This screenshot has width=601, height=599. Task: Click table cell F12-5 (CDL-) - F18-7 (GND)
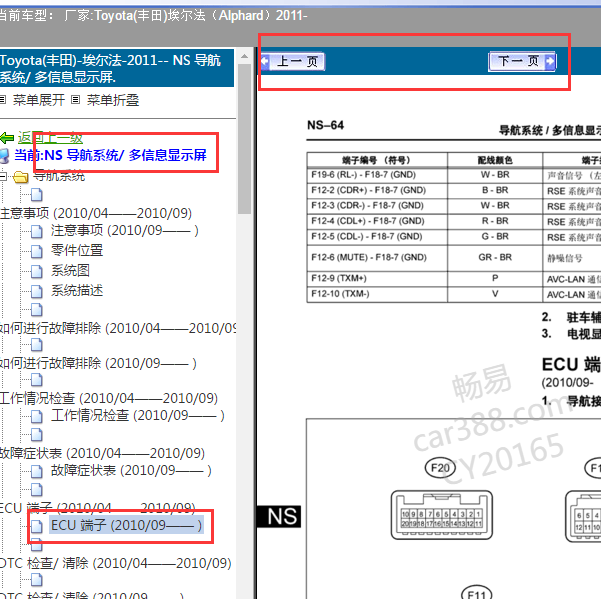coord(377,236)
